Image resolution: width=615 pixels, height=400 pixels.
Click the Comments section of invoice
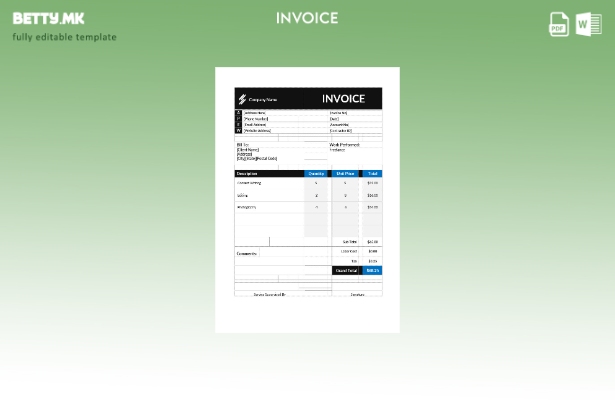coord(247,253)
